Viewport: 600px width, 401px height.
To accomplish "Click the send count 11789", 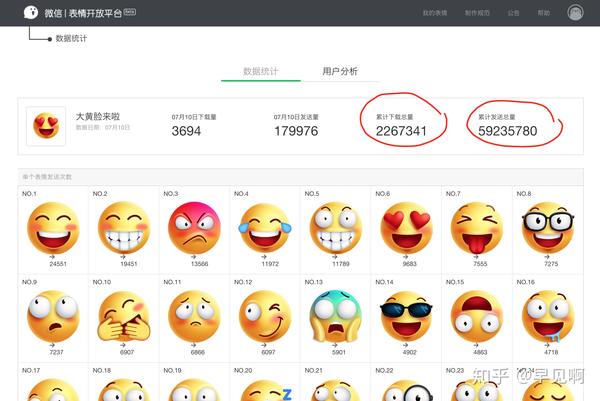I will coord(341,264).
